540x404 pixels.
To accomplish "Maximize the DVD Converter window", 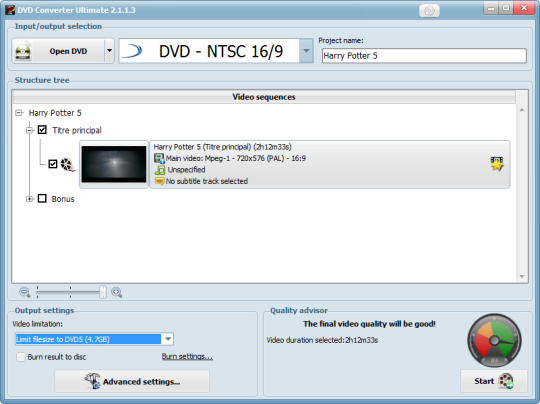I will point(506,8).
